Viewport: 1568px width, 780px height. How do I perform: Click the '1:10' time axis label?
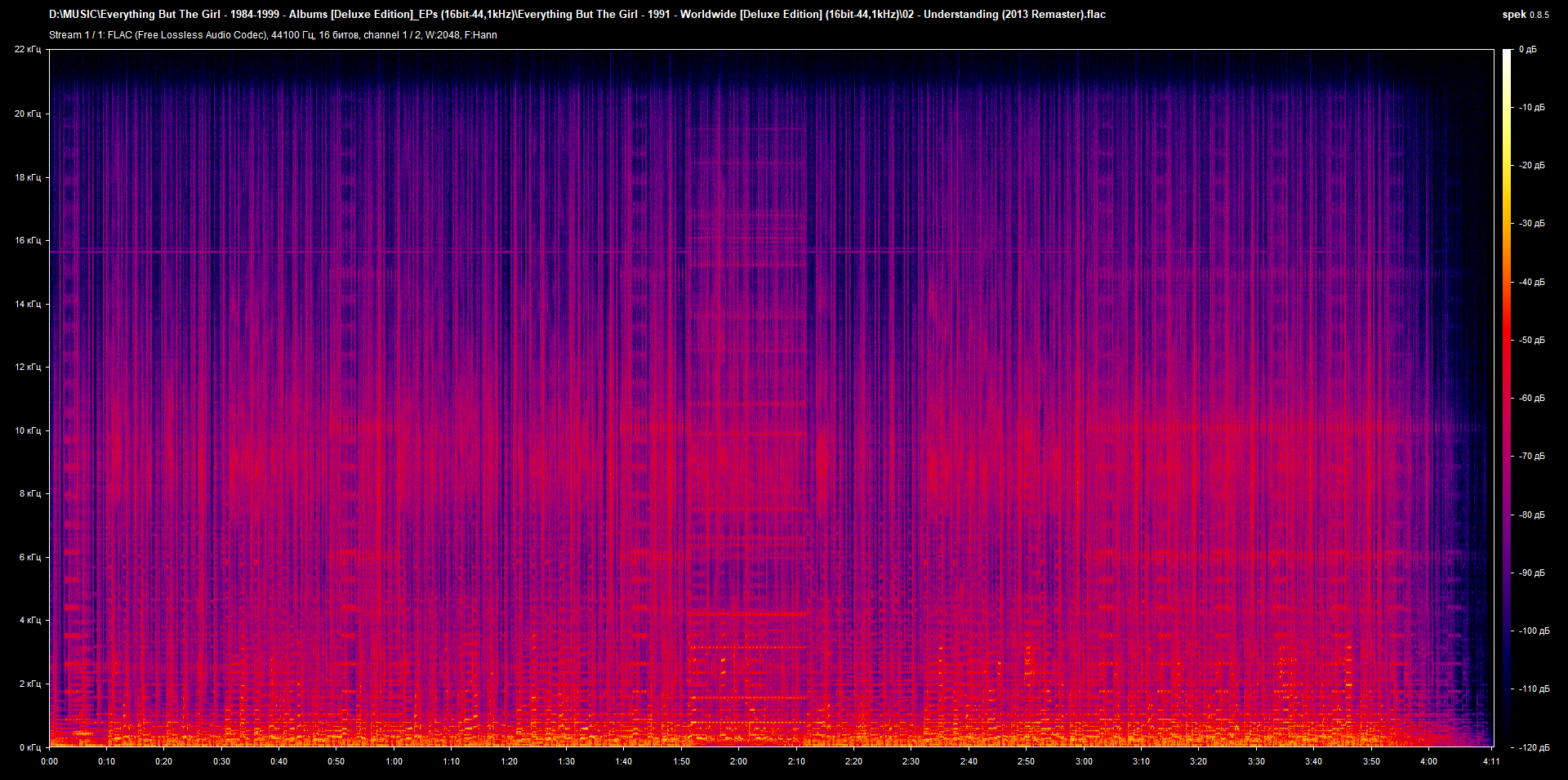(x=452, y=761)
